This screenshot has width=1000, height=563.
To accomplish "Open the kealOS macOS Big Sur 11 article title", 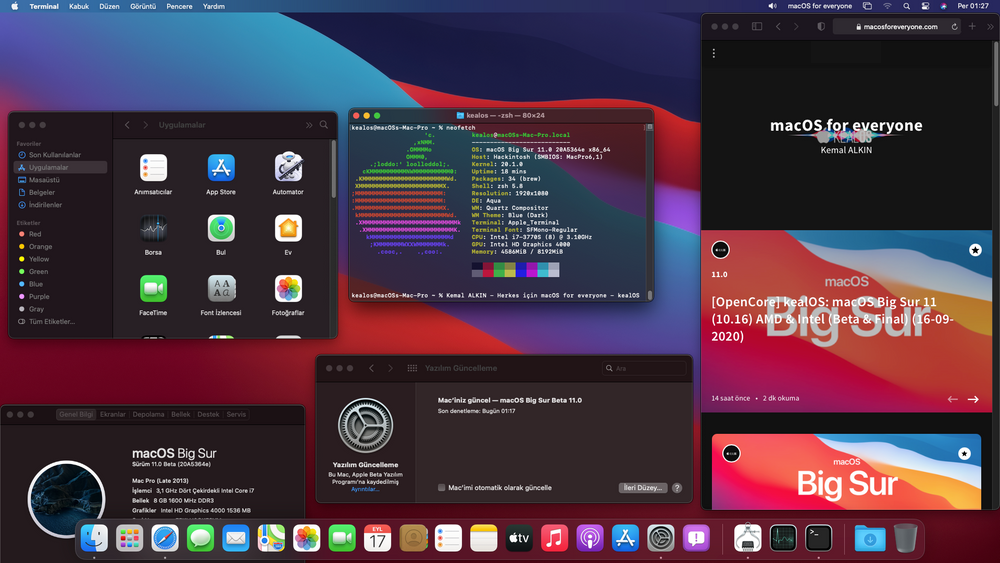I will tap(832, 319).
